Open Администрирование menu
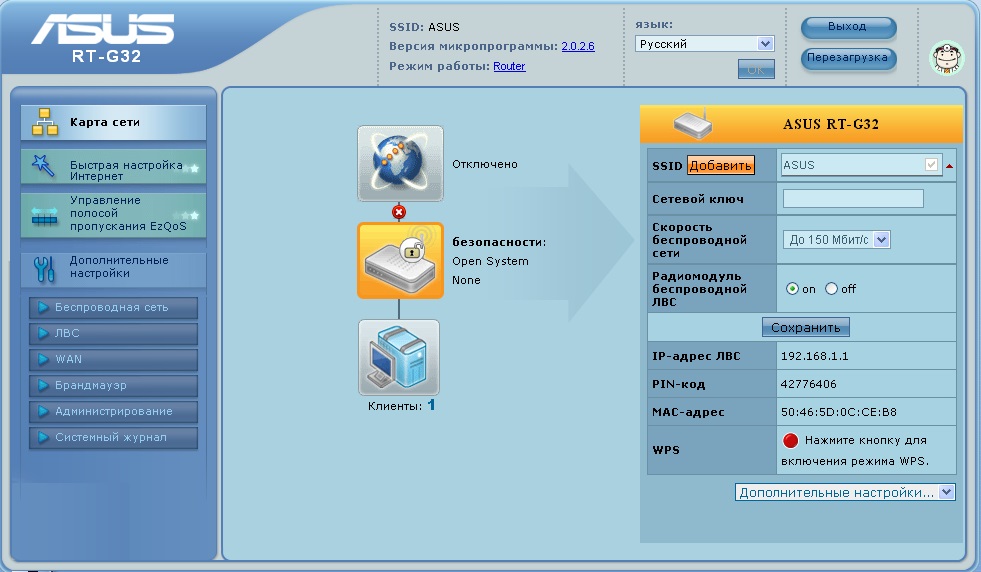 (113, 411)
